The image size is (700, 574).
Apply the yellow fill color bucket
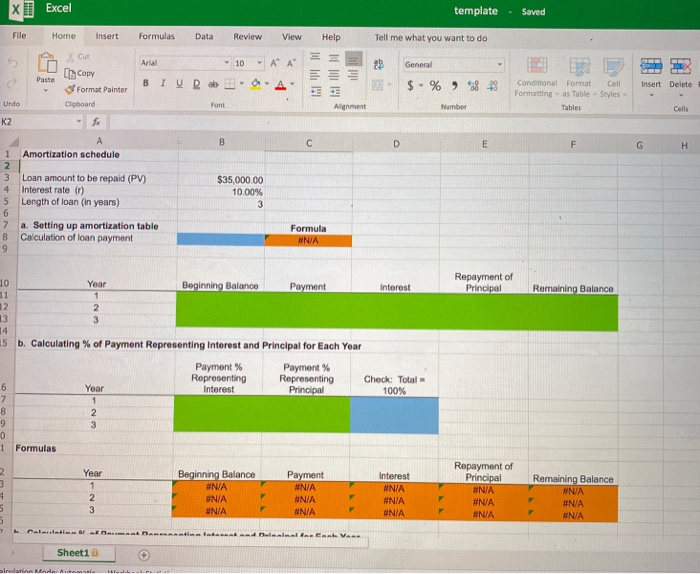(256, 84)
